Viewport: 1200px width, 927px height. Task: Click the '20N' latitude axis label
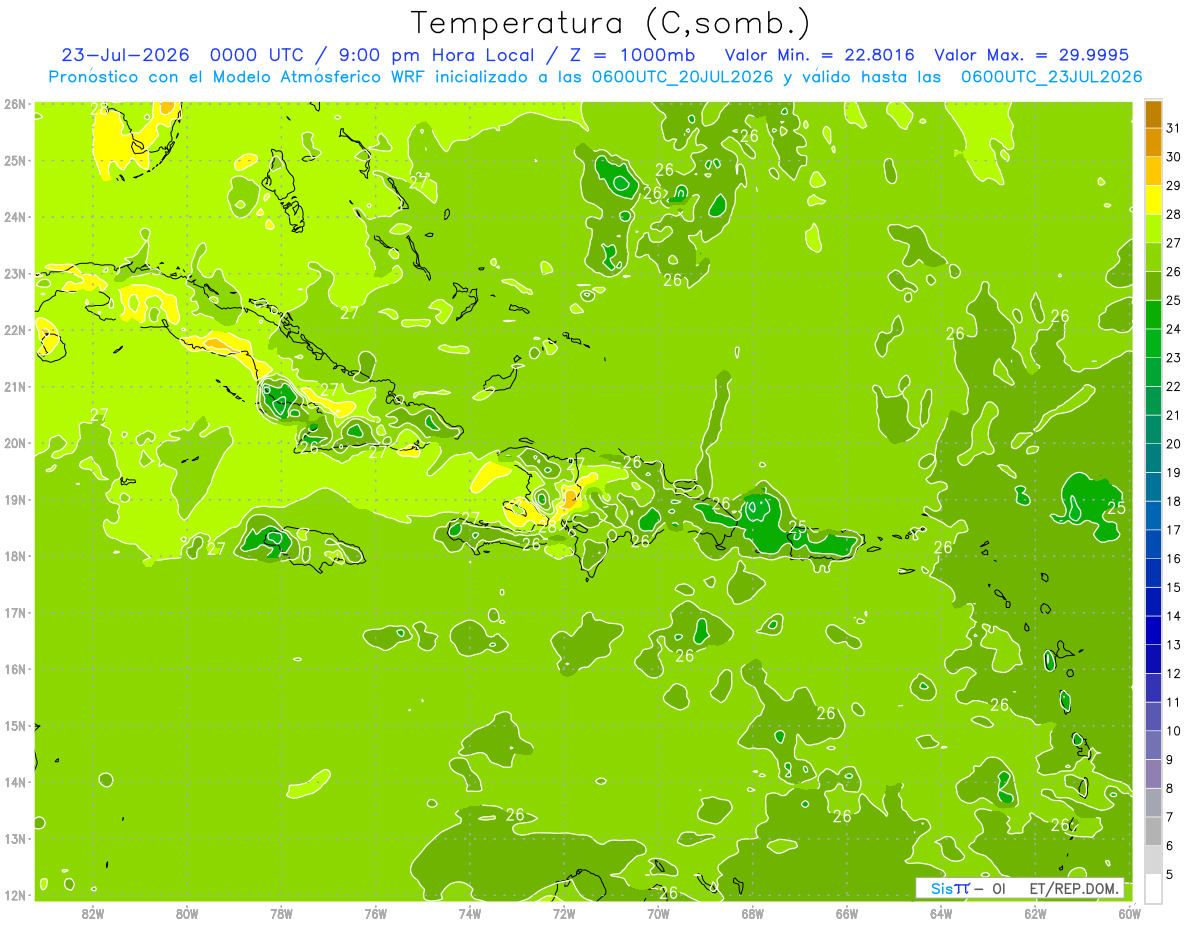click(15, 443)
